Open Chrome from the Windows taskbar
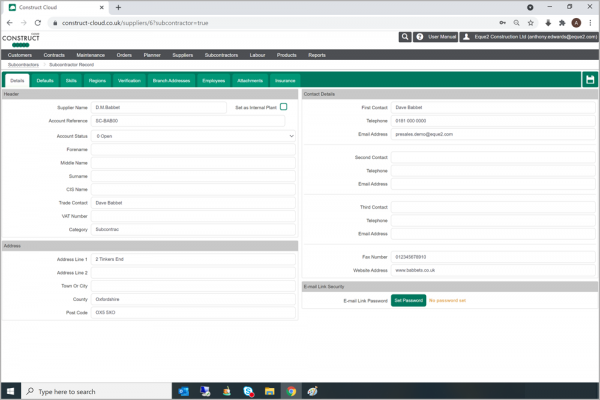The width and height of the screenshot is (600, 400). tap(292, 391)
